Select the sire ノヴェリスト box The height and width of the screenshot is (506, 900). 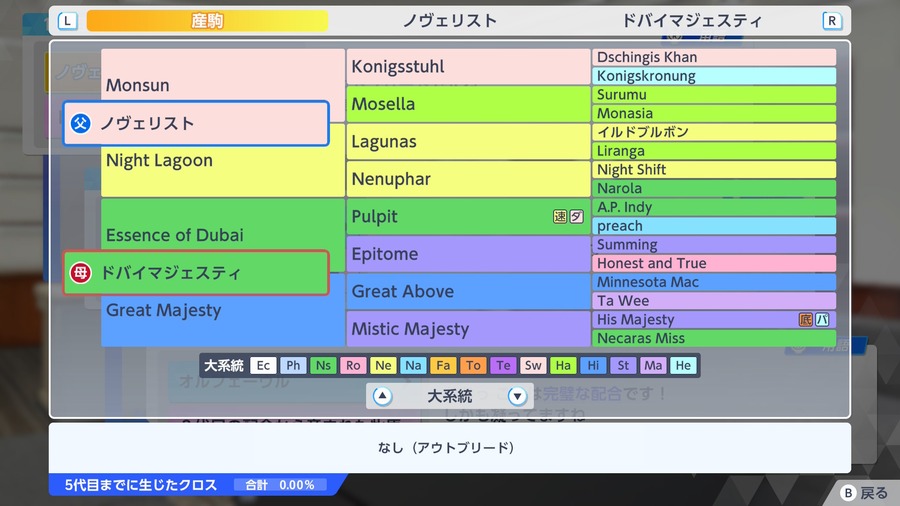[196, 123]
